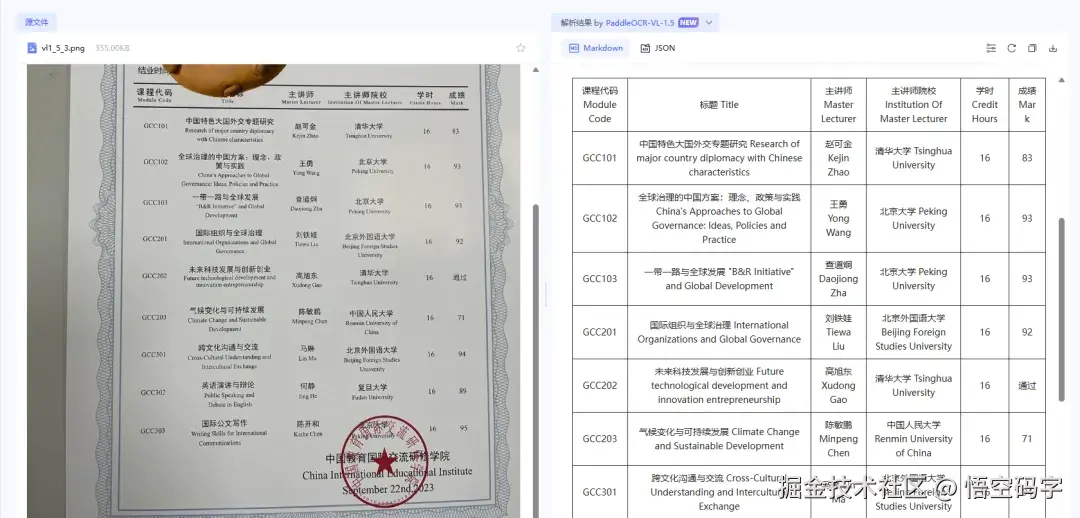
Task: Click the B&R Initiative and Global Development cell
Action: 719,279
